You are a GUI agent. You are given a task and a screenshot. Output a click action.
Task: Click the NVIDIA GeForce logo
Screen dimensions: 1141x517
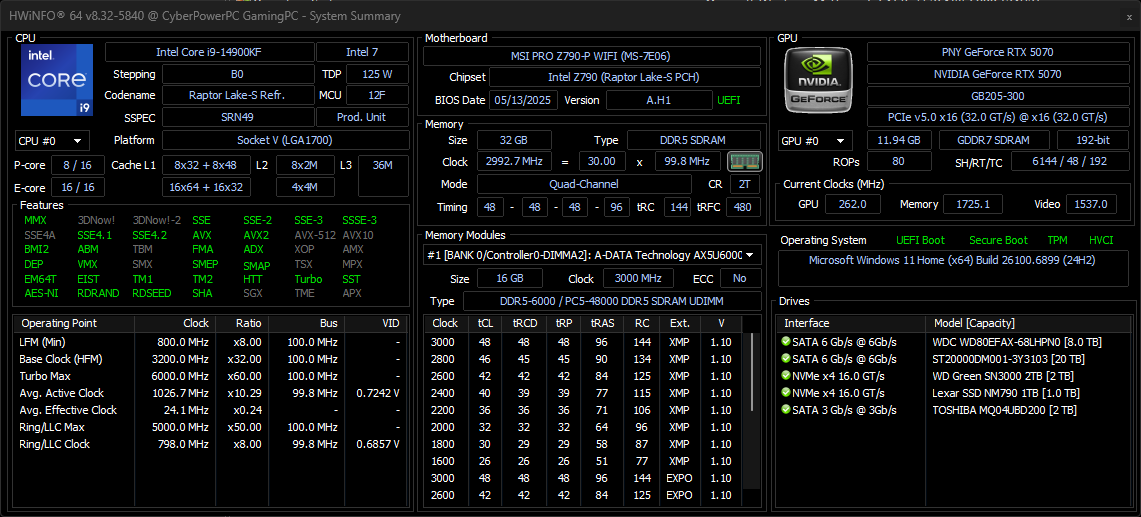point(816,81)
